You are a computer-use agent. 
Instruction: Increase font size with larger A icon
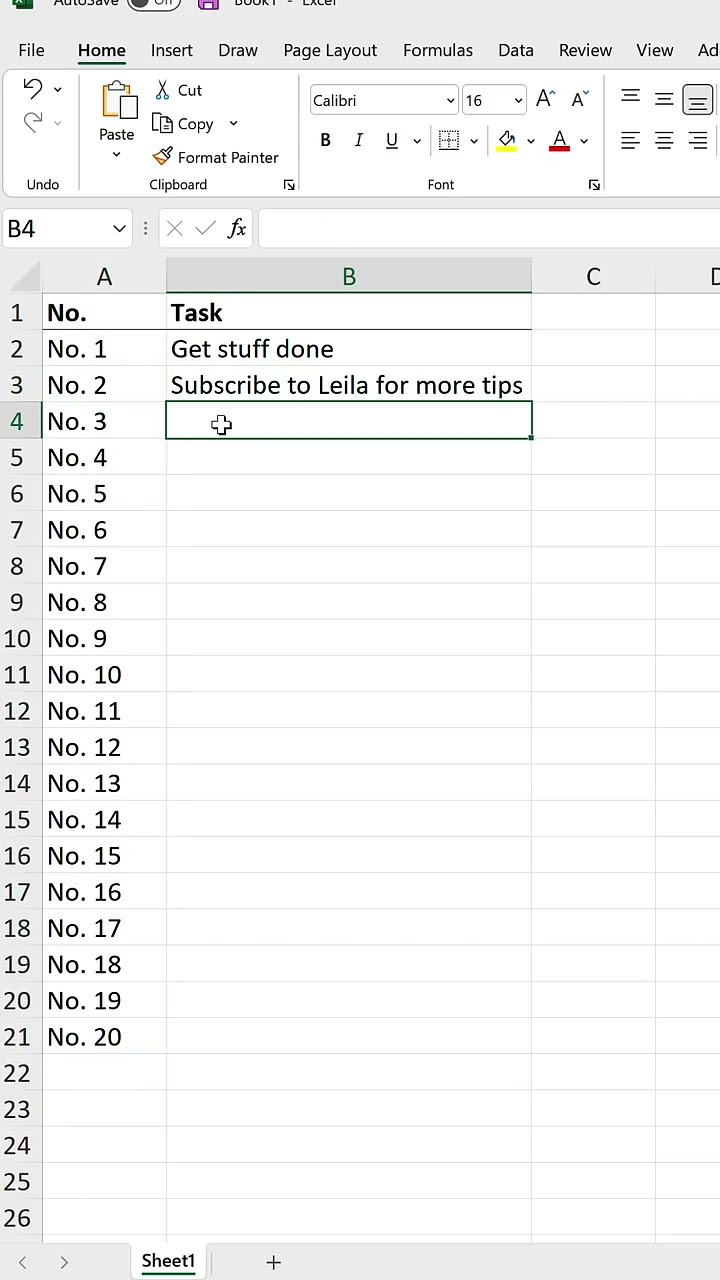[x=545, y=99]
